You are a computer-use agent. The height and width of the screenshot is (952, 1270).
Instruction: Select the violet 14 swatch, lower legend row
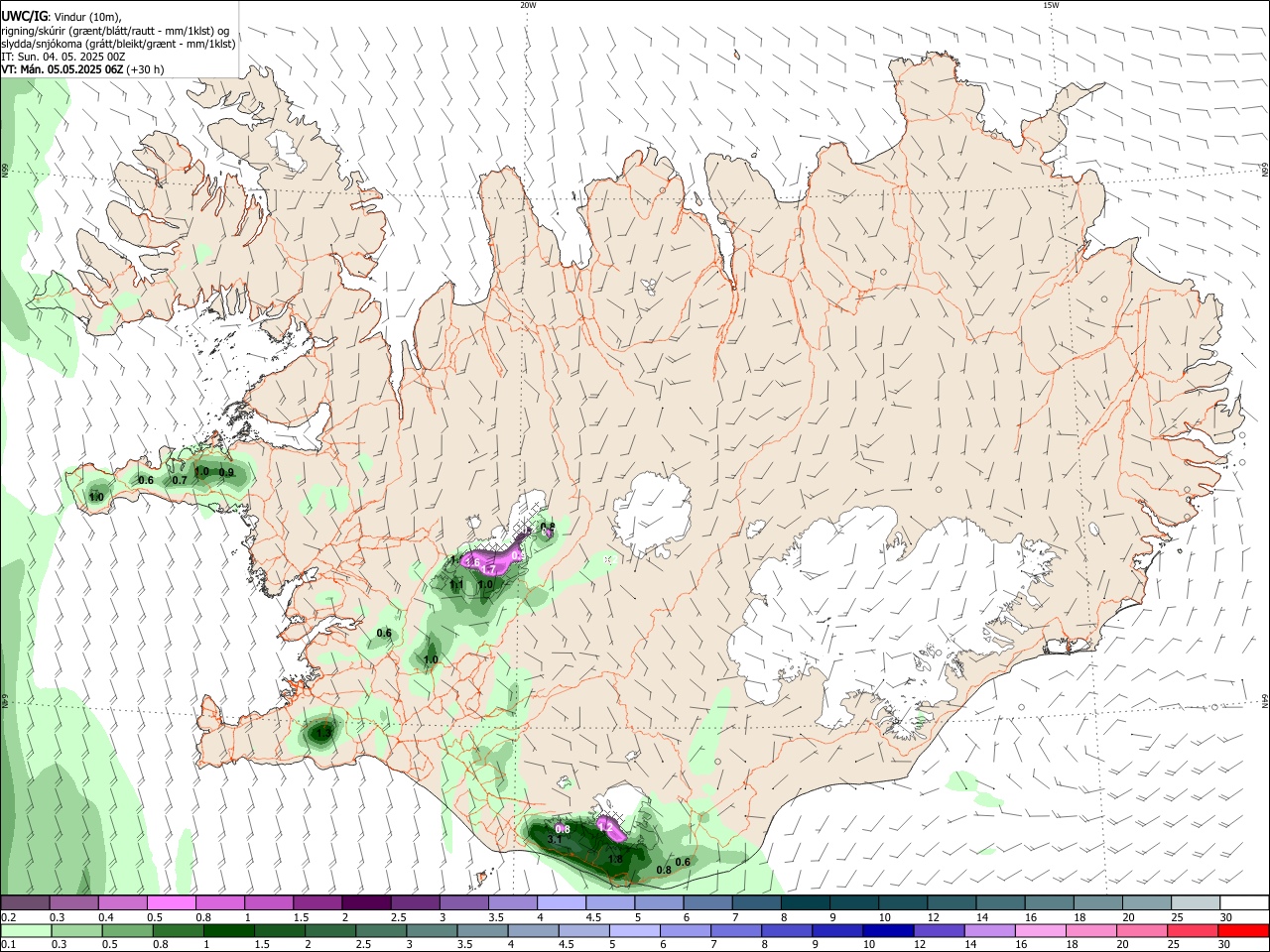coord(989,930)
